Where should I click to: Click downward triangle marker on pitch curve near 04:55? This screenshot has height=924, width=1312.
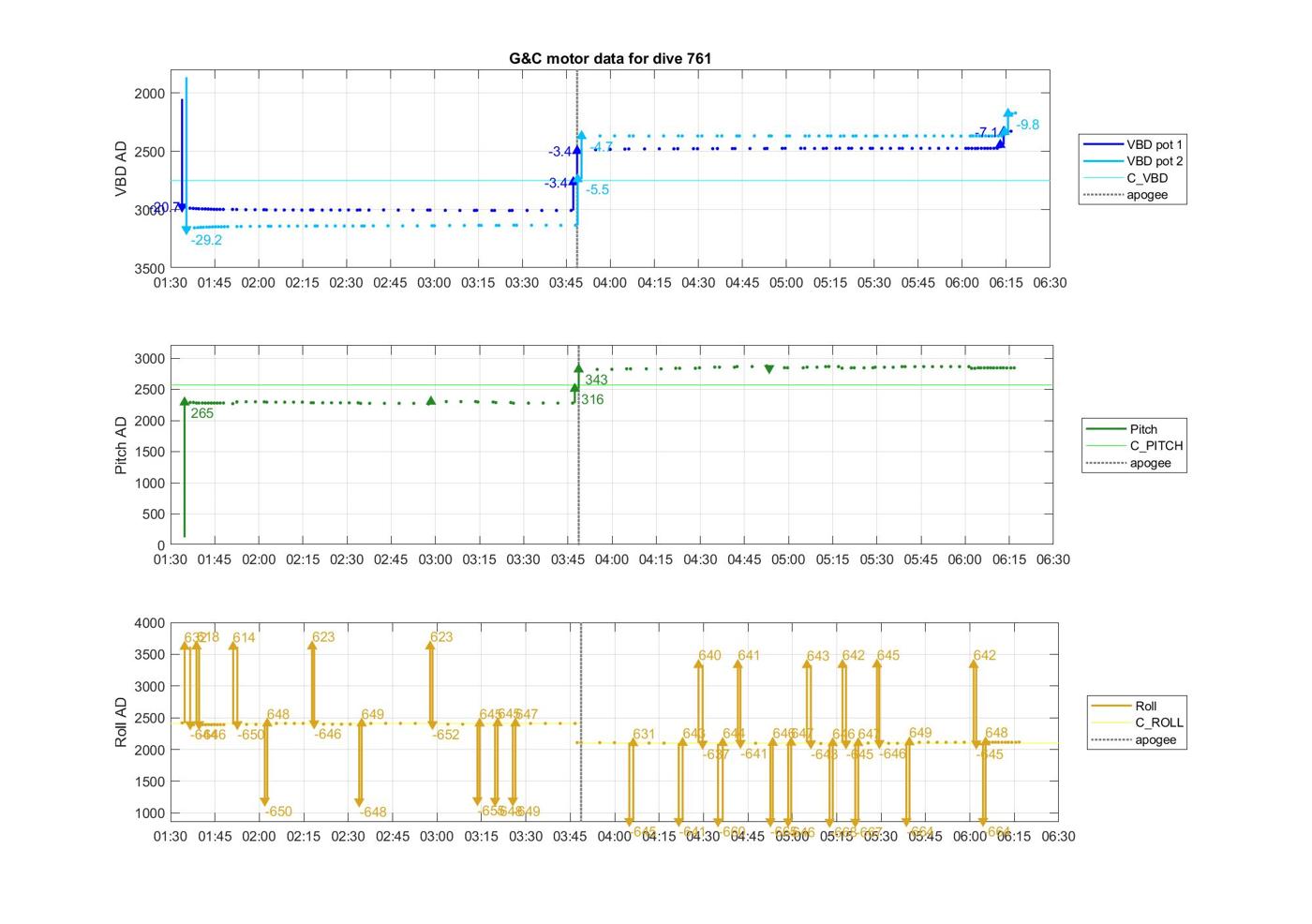769,369
